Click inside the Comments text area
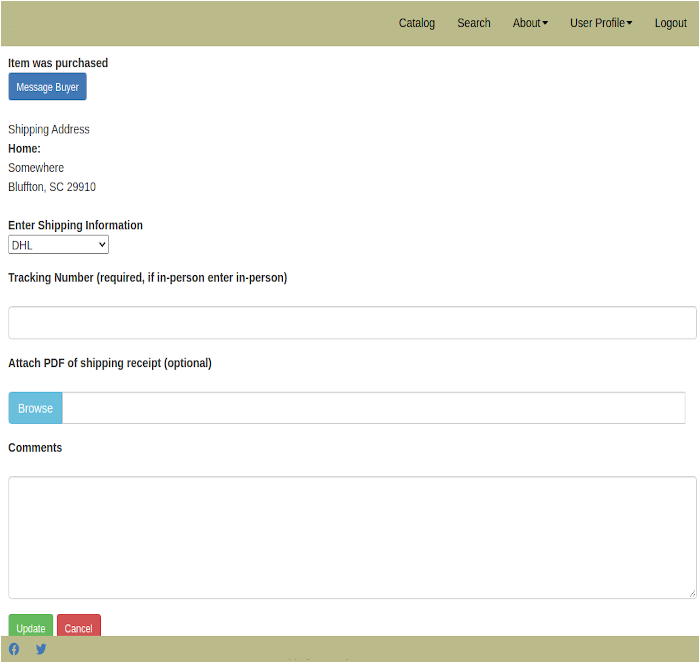 click(352, 537)
